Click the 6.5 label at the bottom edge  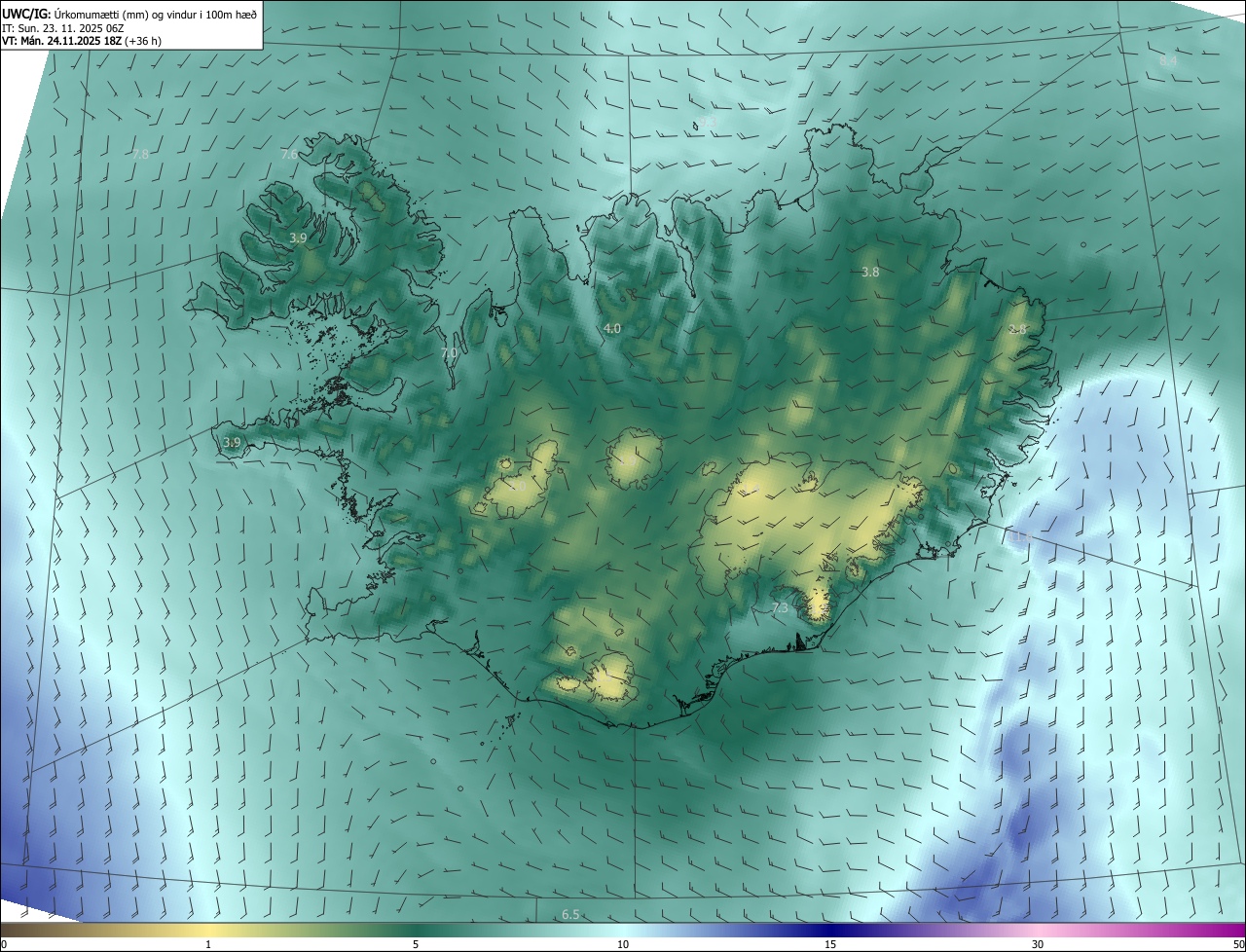570,914
